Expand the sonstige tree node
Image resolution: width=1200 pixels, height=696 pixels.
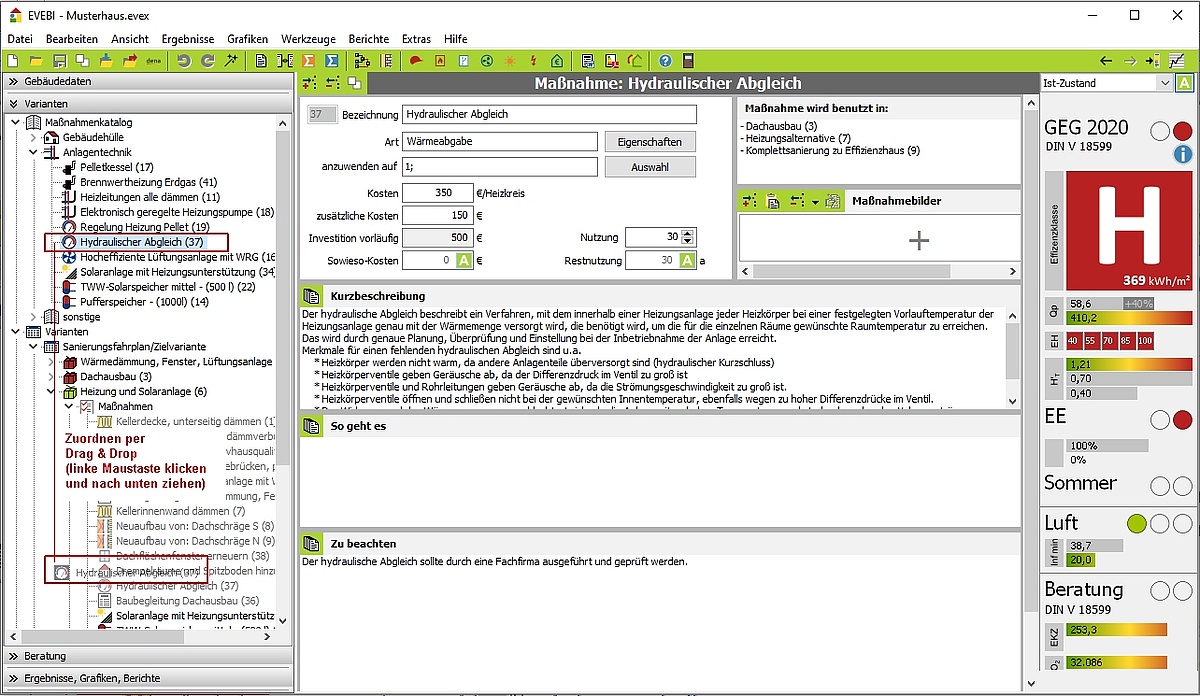[x=32, y=316]
